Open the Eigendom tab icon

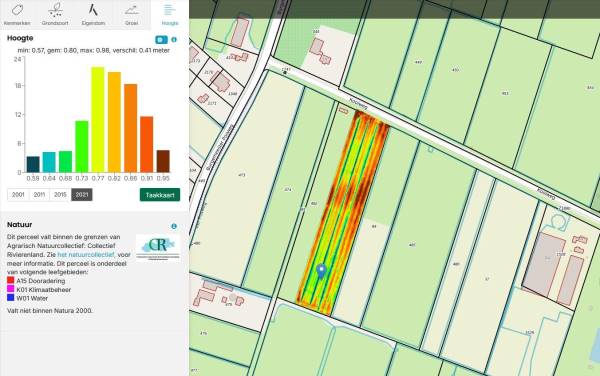(93, 15)
